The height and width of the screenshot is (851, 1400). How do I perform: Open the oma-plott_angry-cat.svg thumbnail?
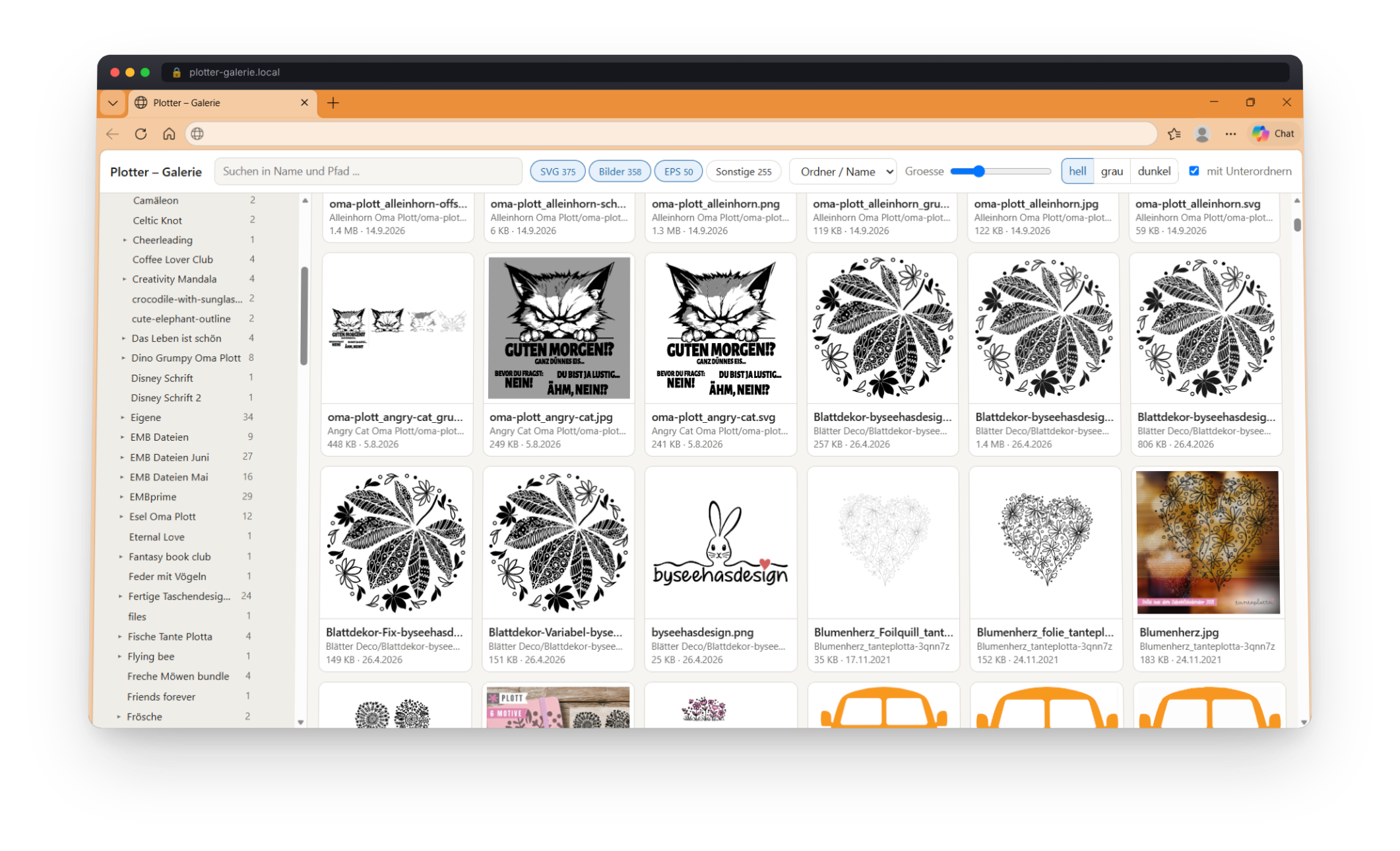coord(720,329)
